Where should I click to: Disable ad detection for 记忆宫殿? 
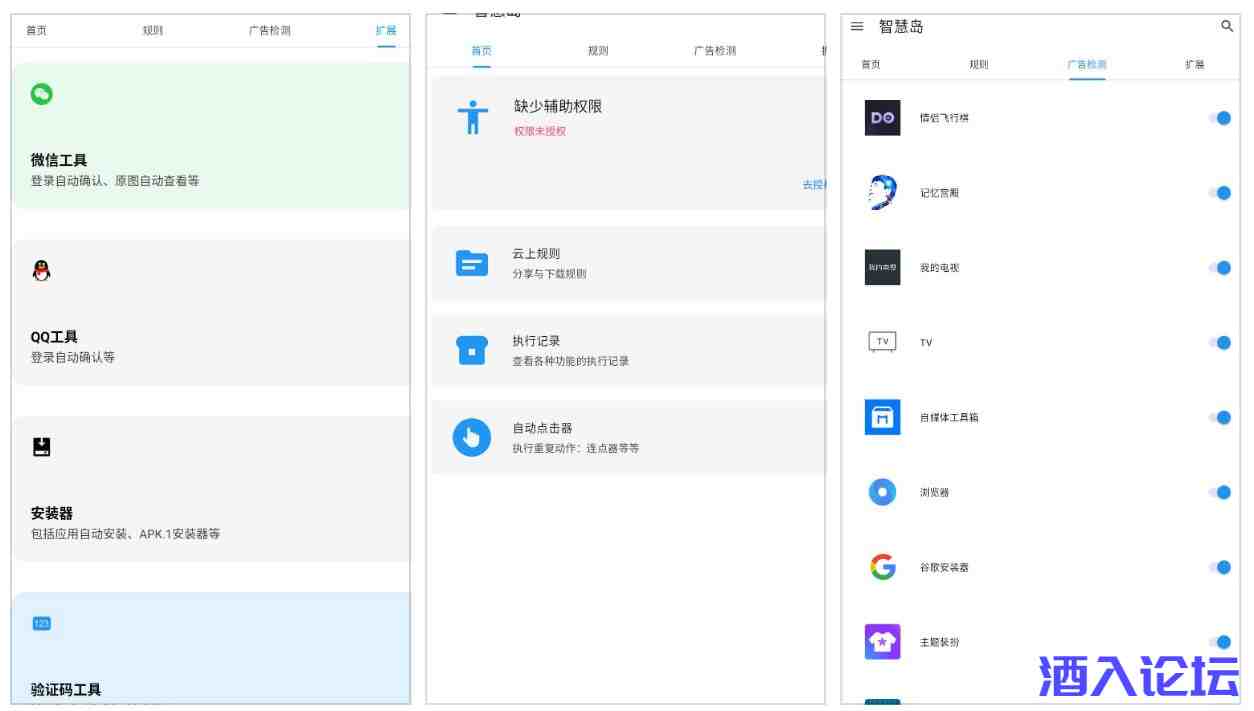click(x=1219, y=193)
